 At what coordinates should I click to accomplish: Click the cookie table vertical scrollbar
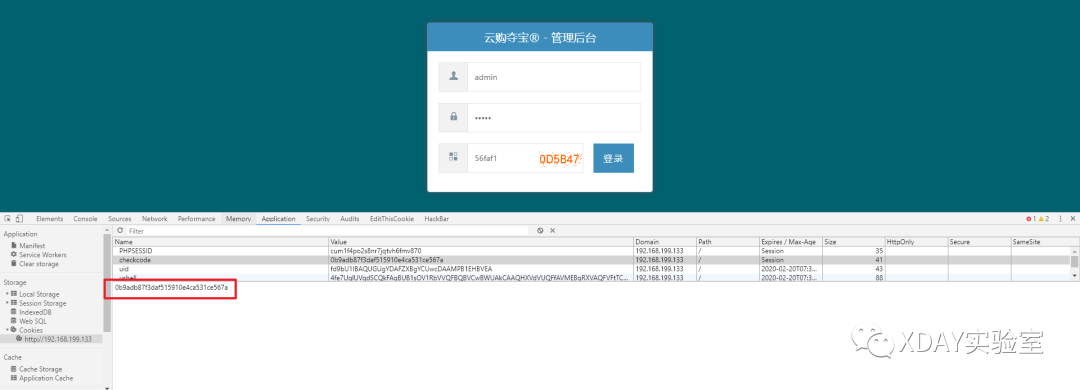[x=1074, y=262]
